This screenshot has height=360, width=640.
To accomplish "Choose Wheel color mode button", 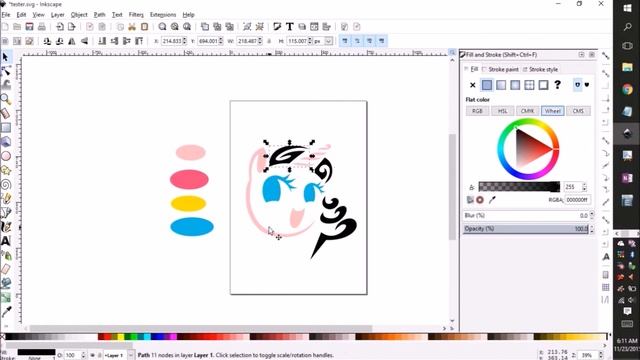I will (553, 111).
